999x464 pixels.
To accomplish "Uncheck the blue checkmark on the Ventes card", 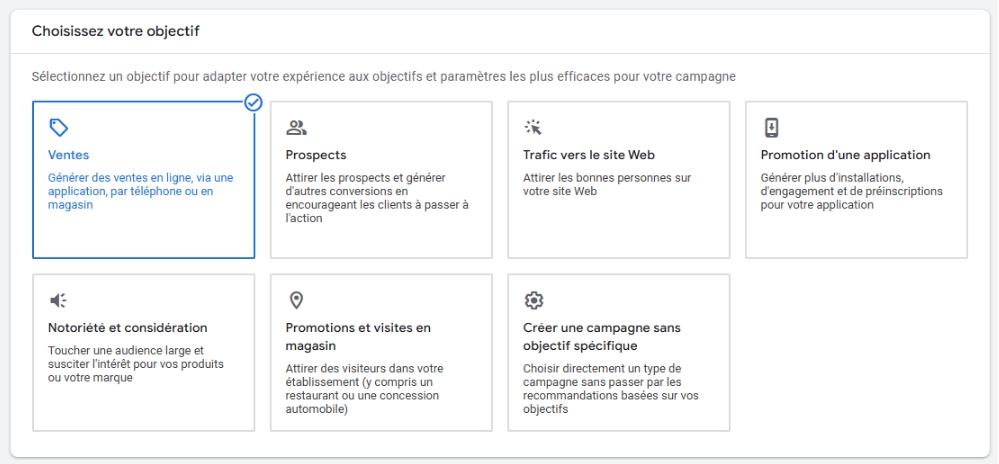I will click(x=254, y=102).
